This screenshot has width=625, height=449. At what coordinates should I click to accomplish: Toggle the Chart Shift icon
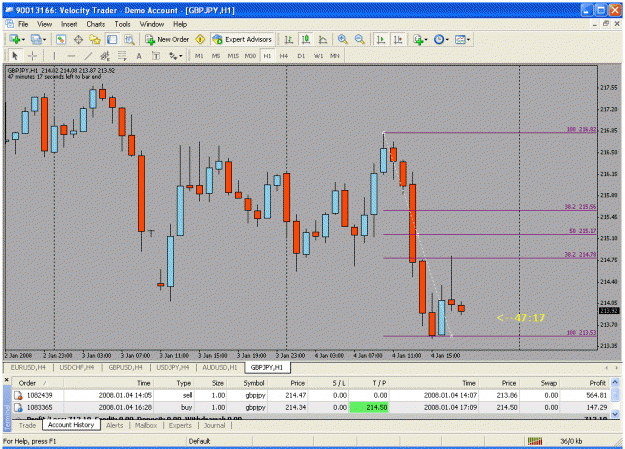(398, 39)
